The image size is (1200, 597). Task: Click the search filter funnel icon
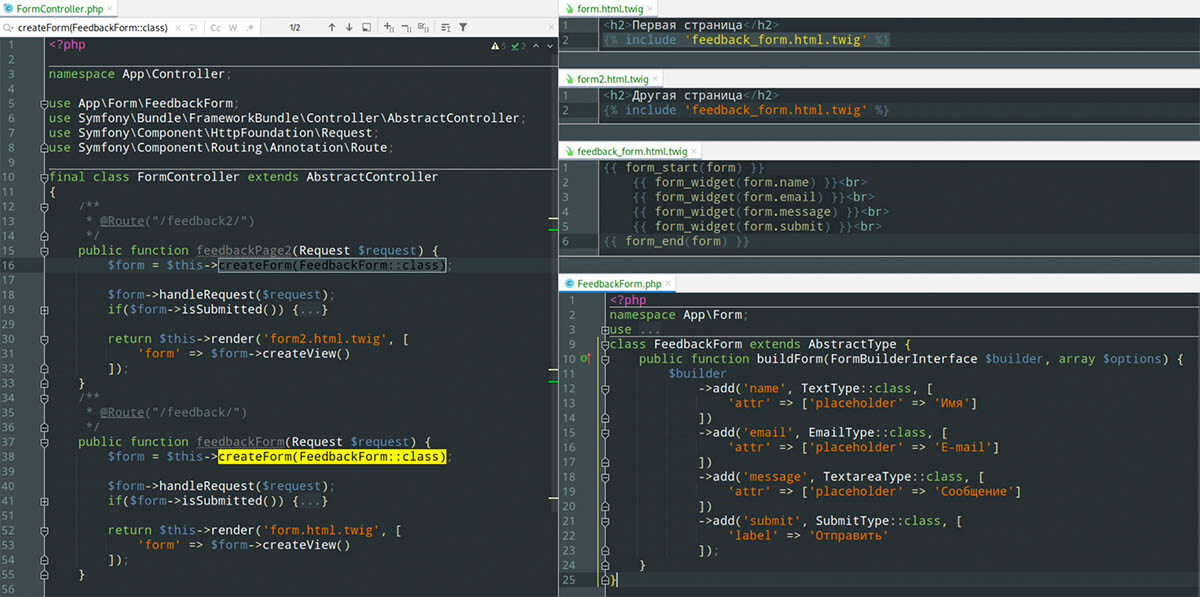click(x=463, y=27)
